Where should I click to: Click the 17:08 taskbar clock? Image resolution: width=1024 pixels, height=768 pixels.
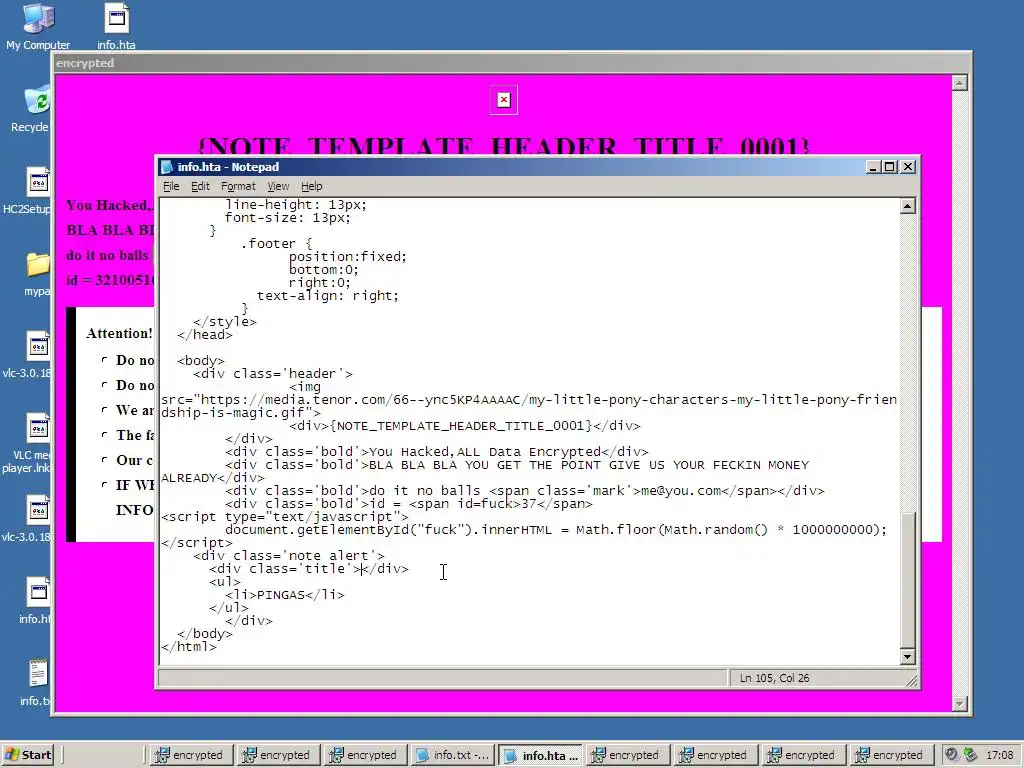click(999, 755)
